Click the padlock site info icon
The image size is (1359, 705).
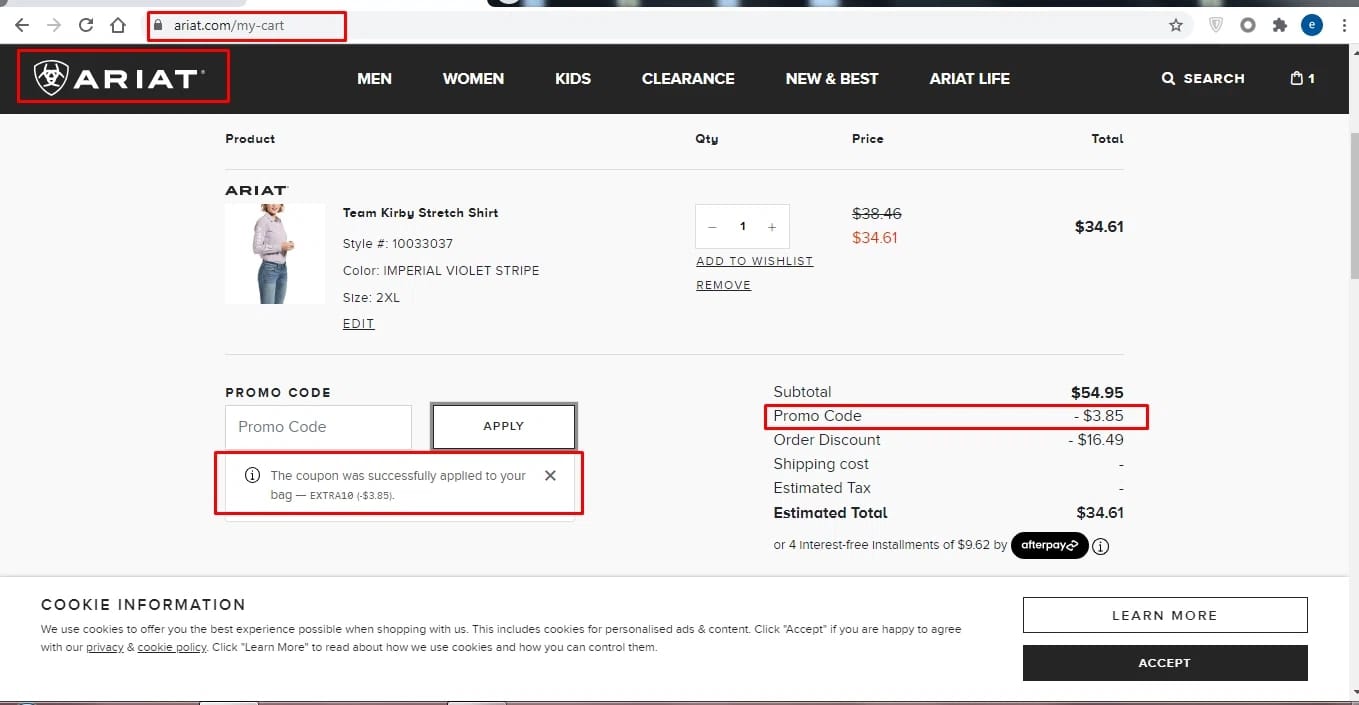(157, 25)
